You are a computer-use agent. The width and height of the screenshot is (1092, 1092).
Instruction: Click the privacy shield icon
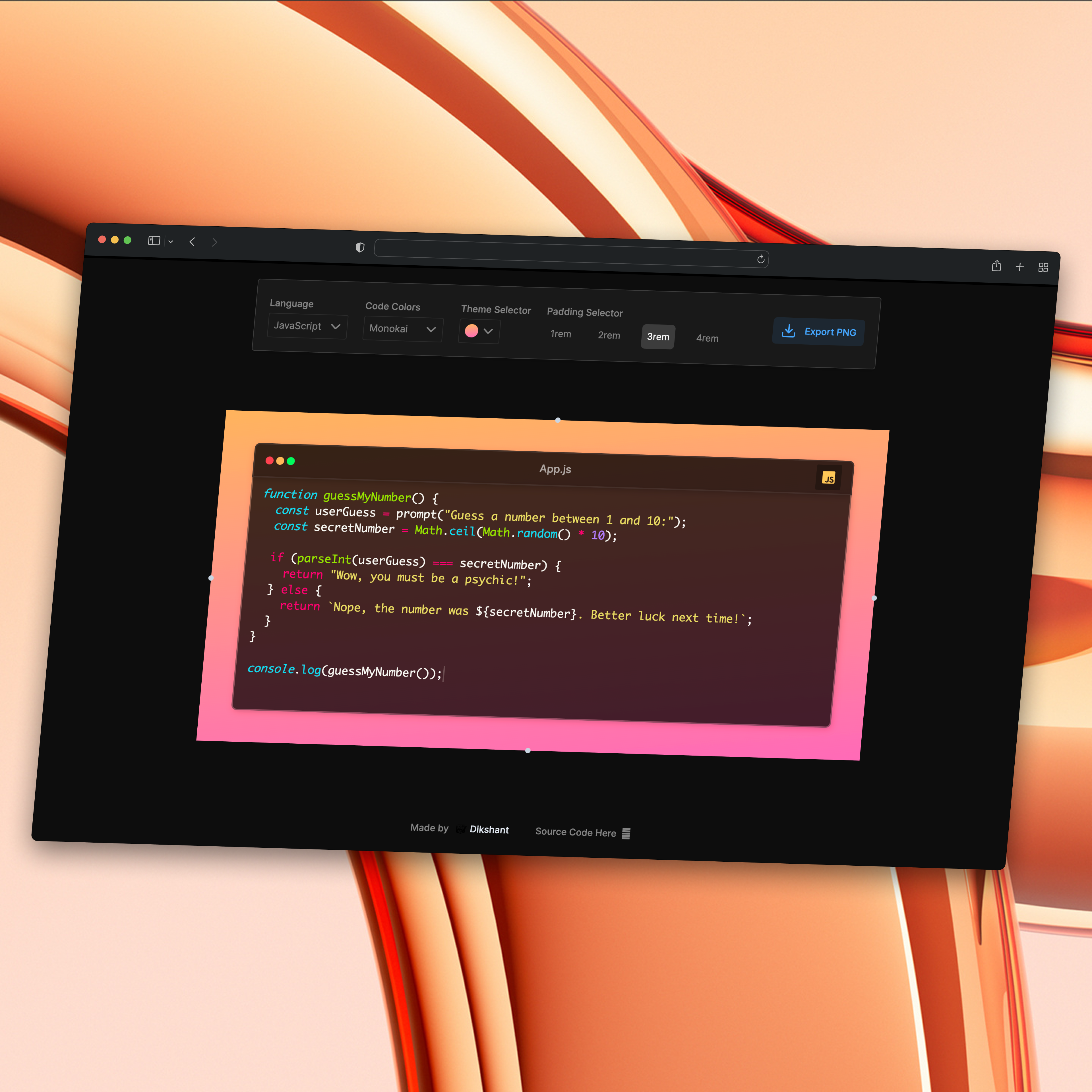[360, 247]
